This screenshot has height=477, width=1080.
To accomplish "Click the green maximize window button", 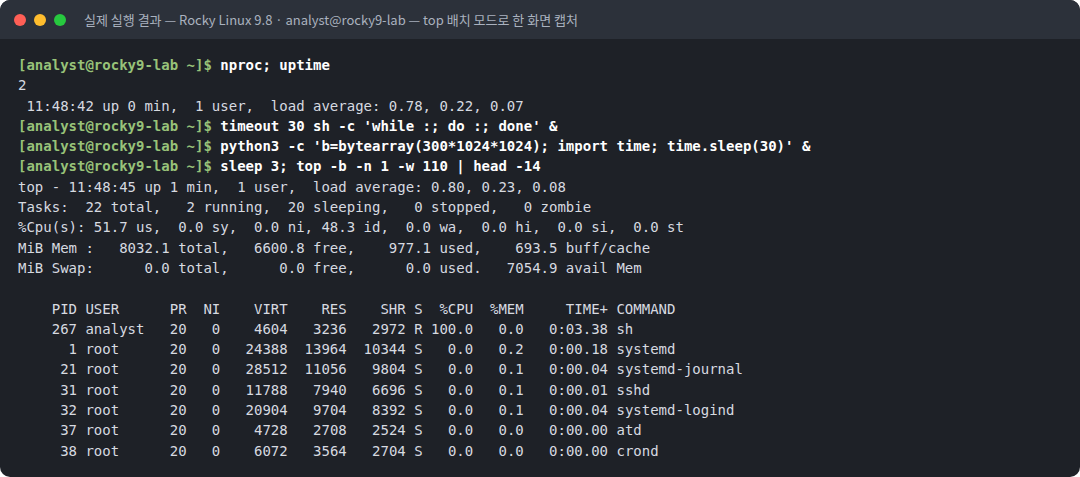I will point(60,20).
